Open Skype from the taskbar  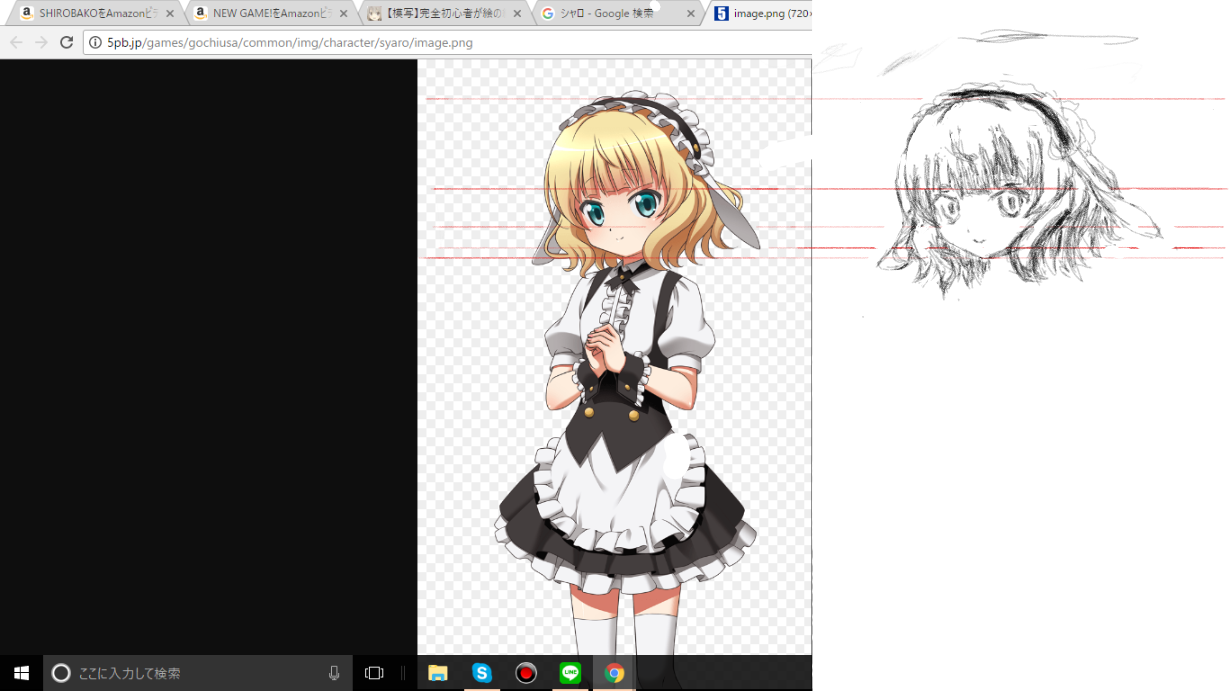[x=482, y=673]
